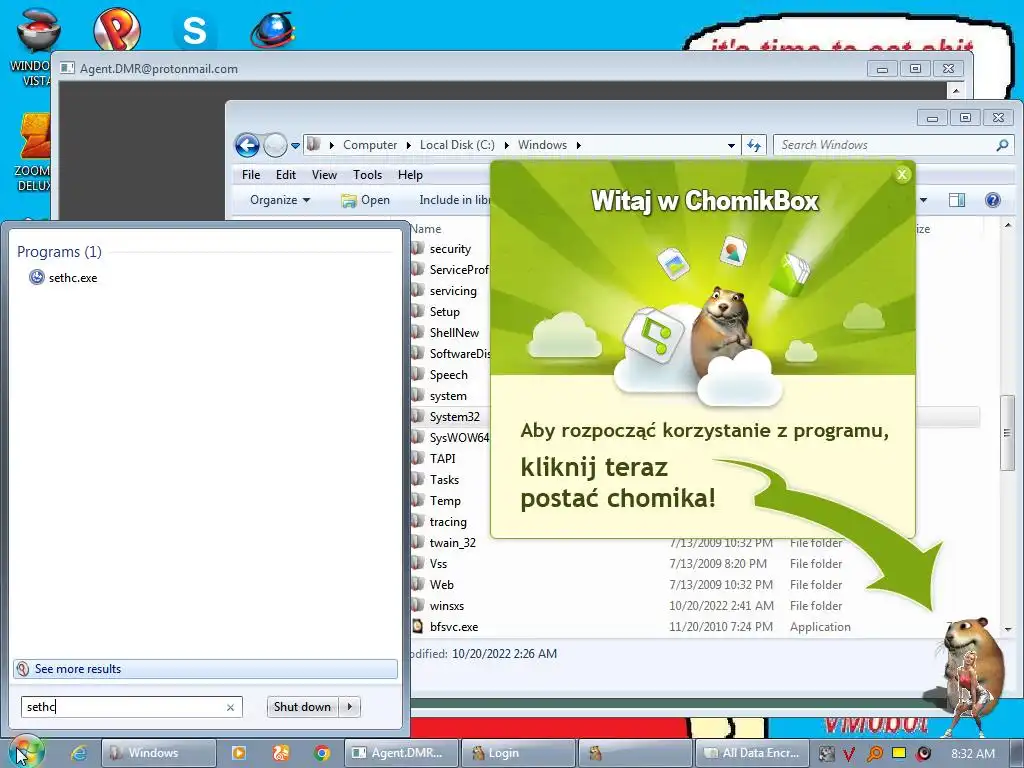This screenshot has width=1024, height=768.
Task: Switch to All Data Encr... taskbar button
Action: click(x=752, y=753)
